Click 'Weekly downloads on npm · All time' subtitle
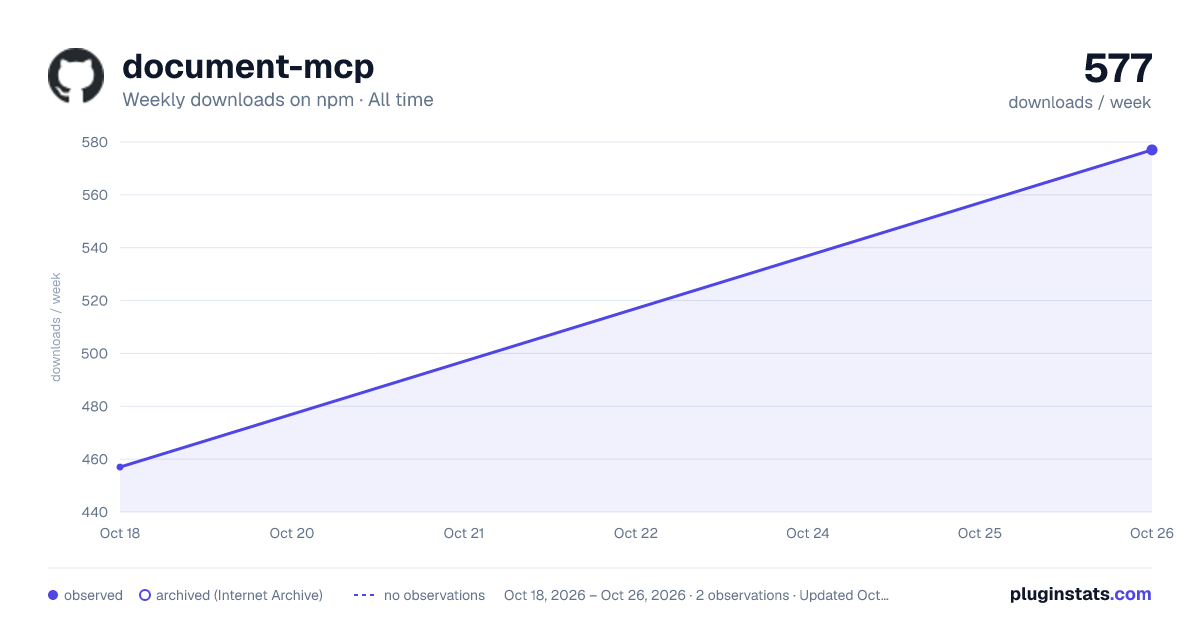This screenshot has width=1200, height=630. [278, 100]
